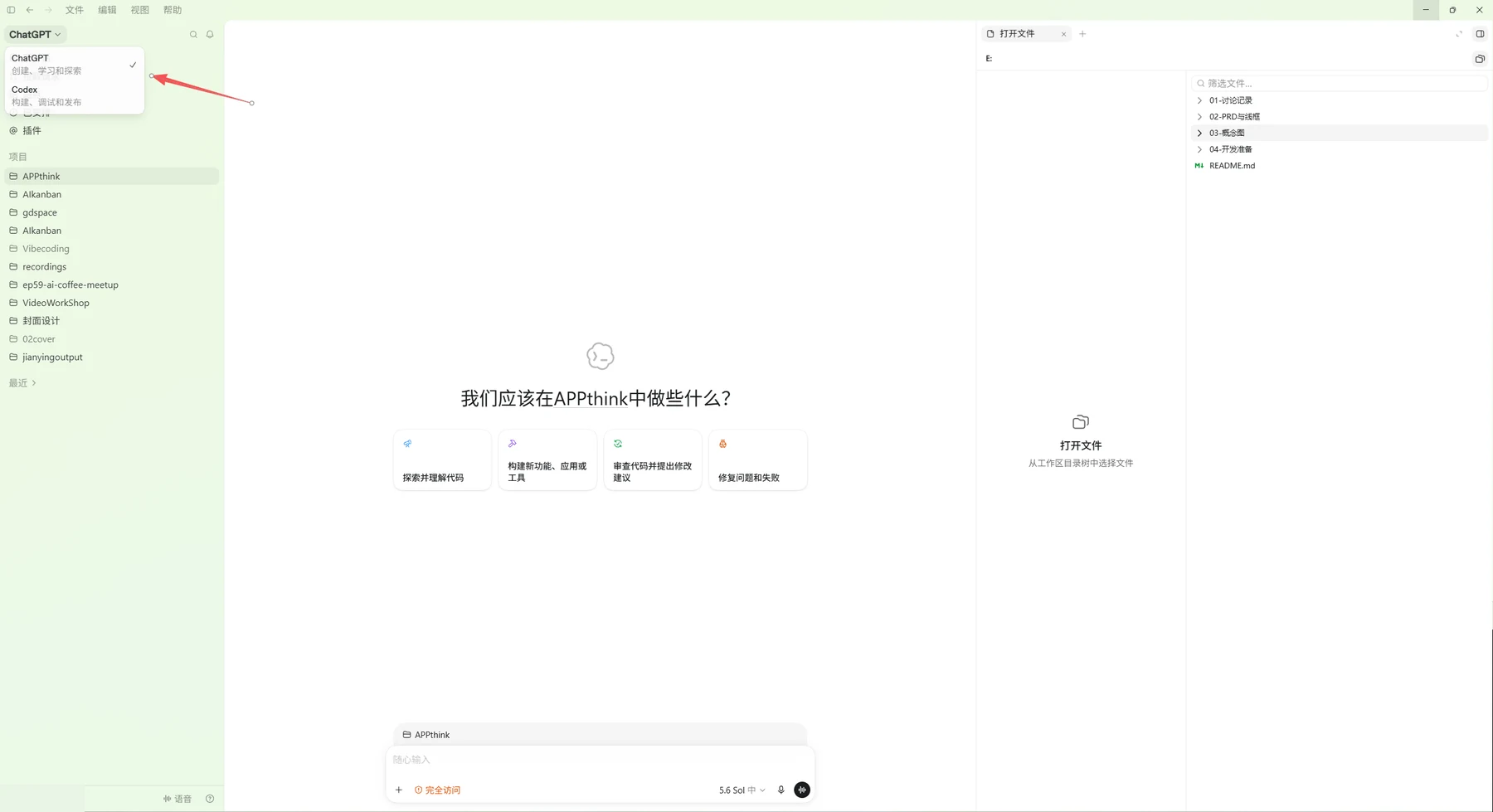Open the recordings project
Viewport: 1493px width, 812px height.
pyautogui.click(x=112, y=267)
